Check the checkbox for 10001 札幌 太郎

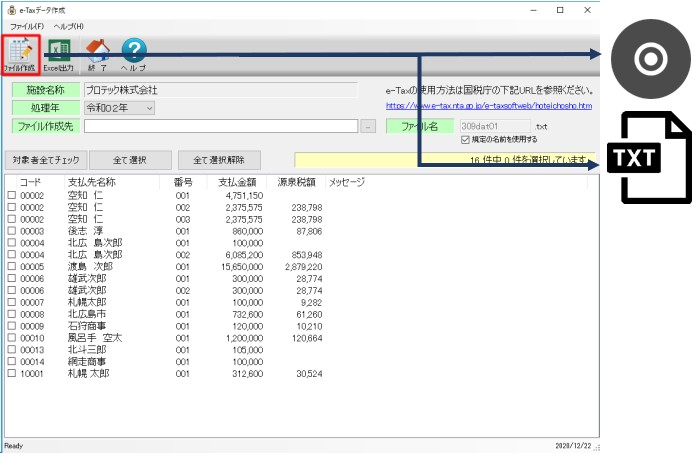12,373
